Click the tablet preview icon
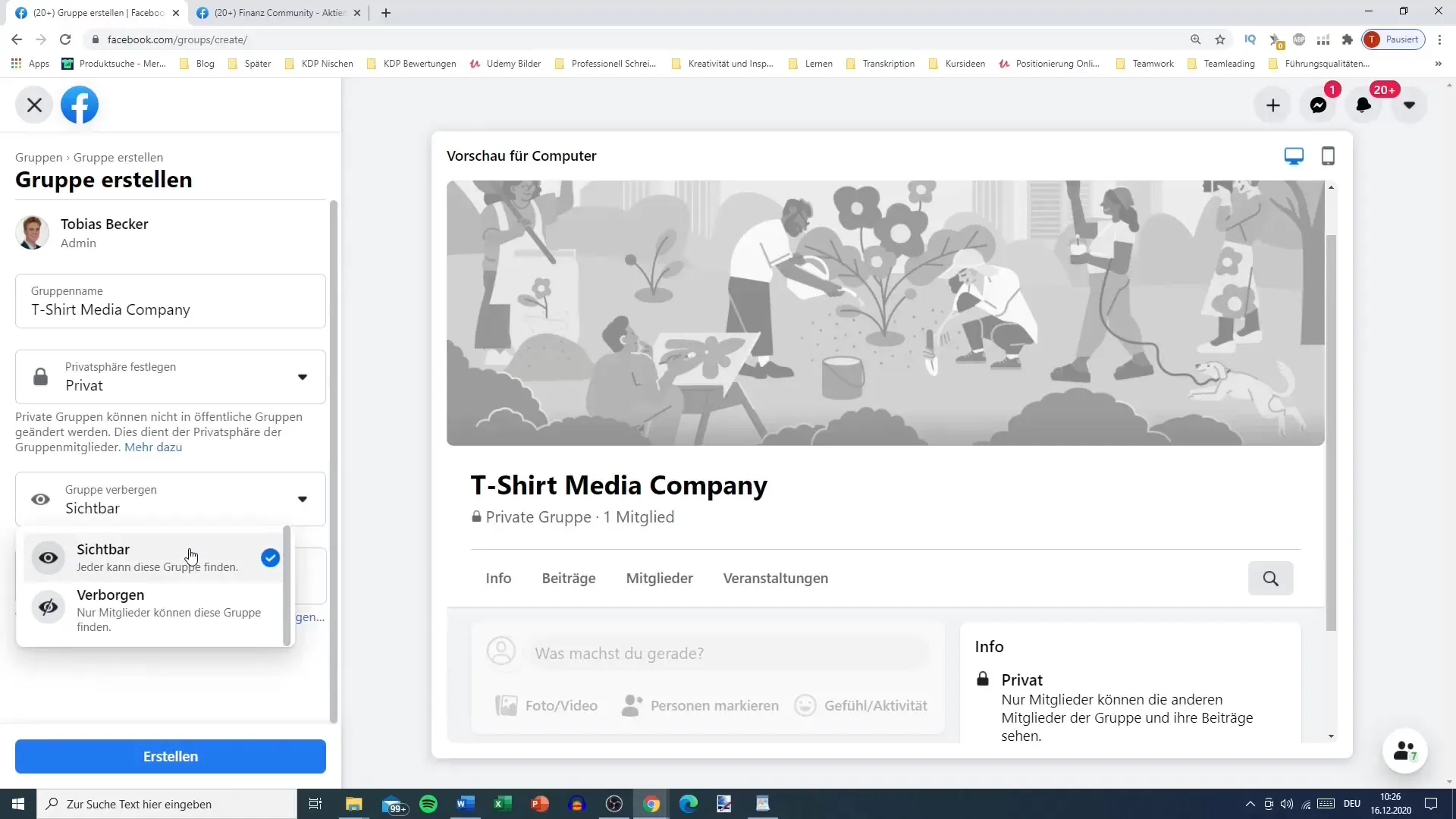 click(x=1328, y=156)
